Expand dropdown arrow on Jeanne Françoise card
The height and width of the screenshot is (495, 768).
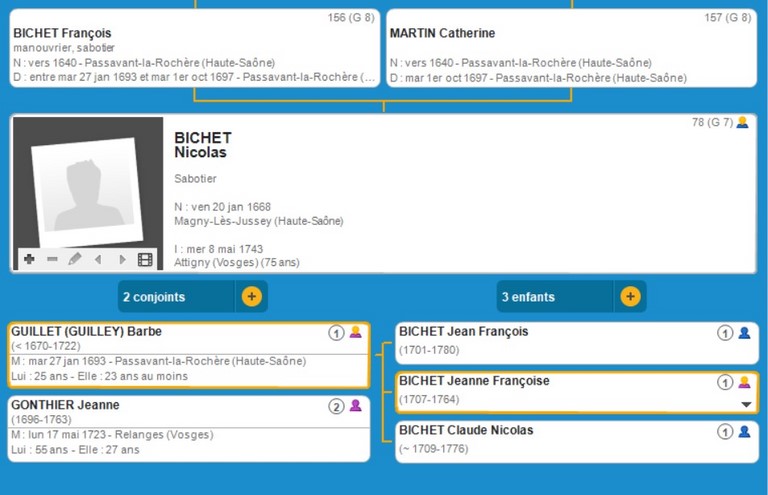click(744, 404)
